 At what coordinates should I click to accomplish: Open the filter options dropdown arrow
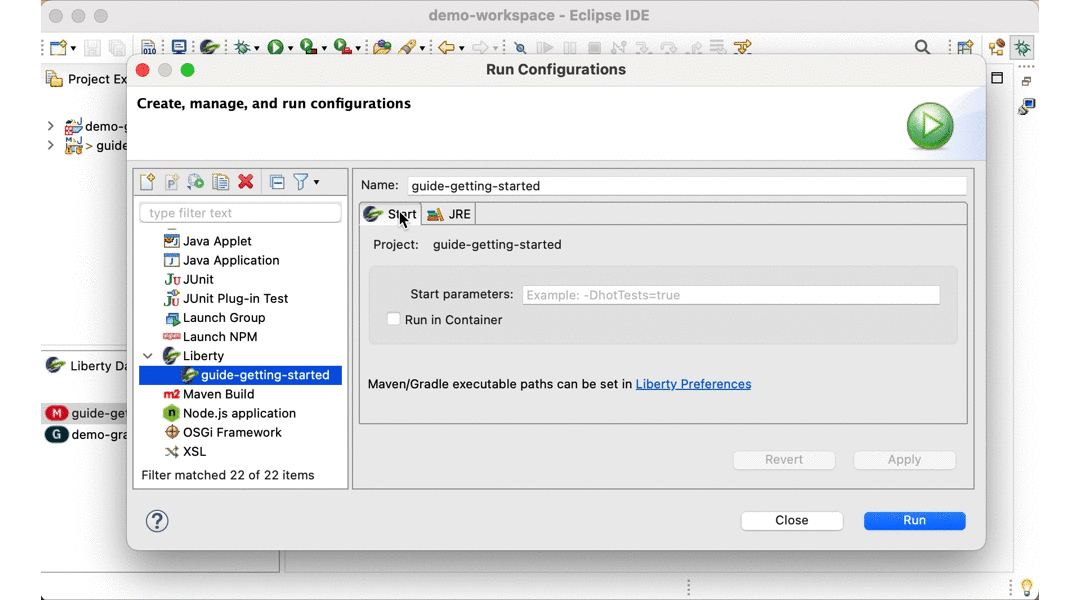pos(317,183)
